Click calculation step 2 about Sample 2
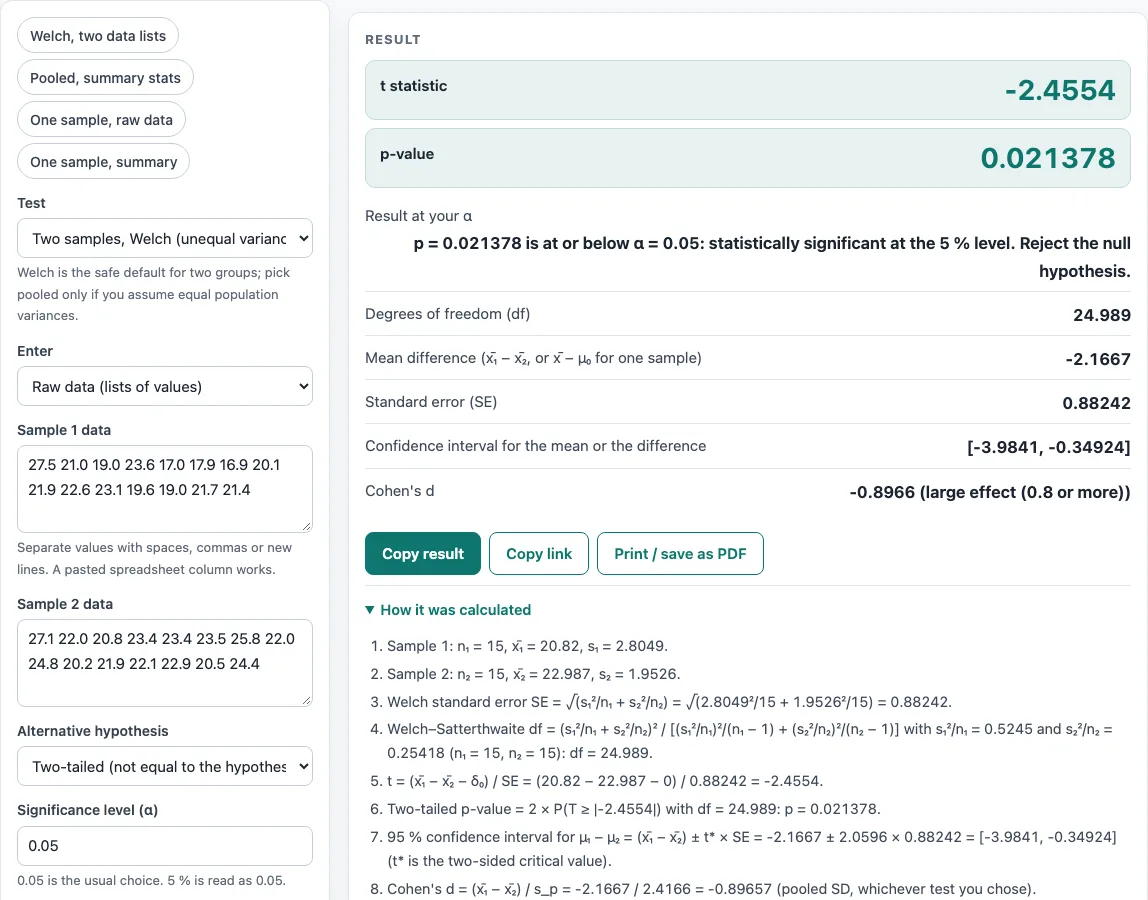 pyautogui.click(x=534, y=674)
